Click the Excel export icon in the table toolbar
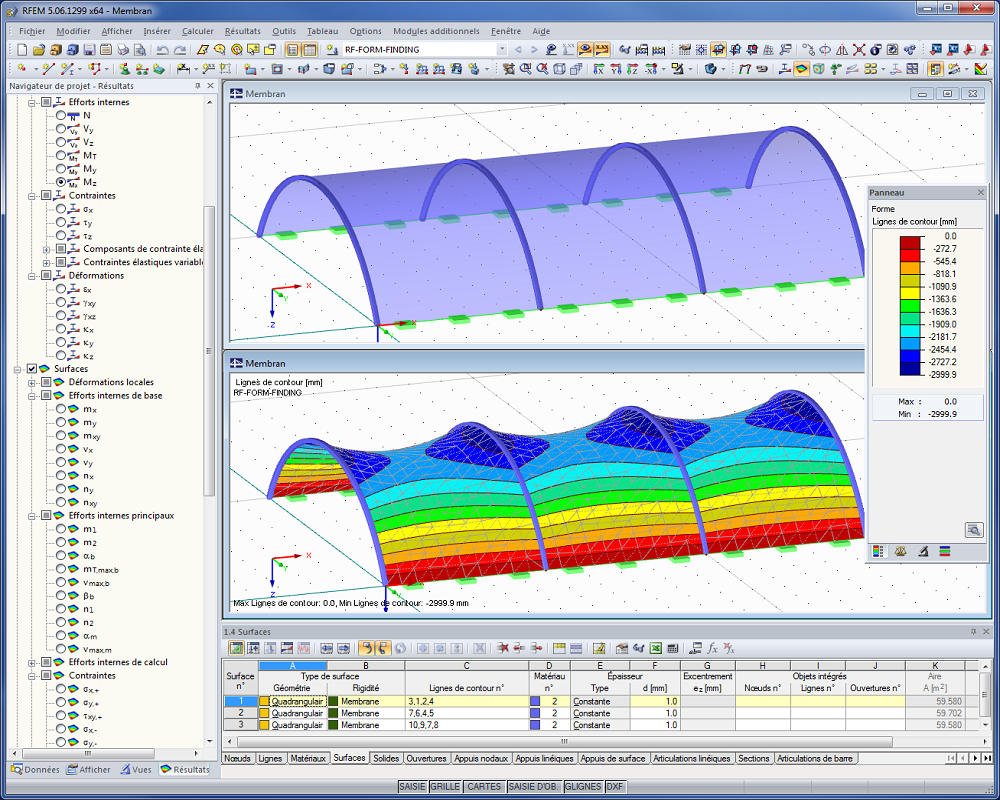This screenshot has height=800, width=1000. pyautogui.click(x=653, y=649)
